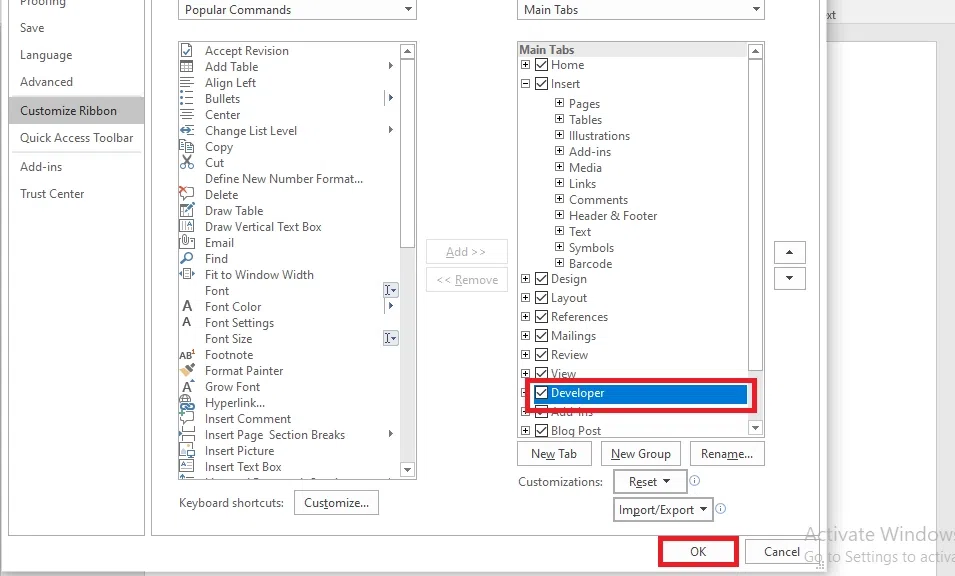Click the Insert Text Box icon
Image resolution: width=955 pixels, height=576 pixels.
pyautogui.click(x=186, y=466)
